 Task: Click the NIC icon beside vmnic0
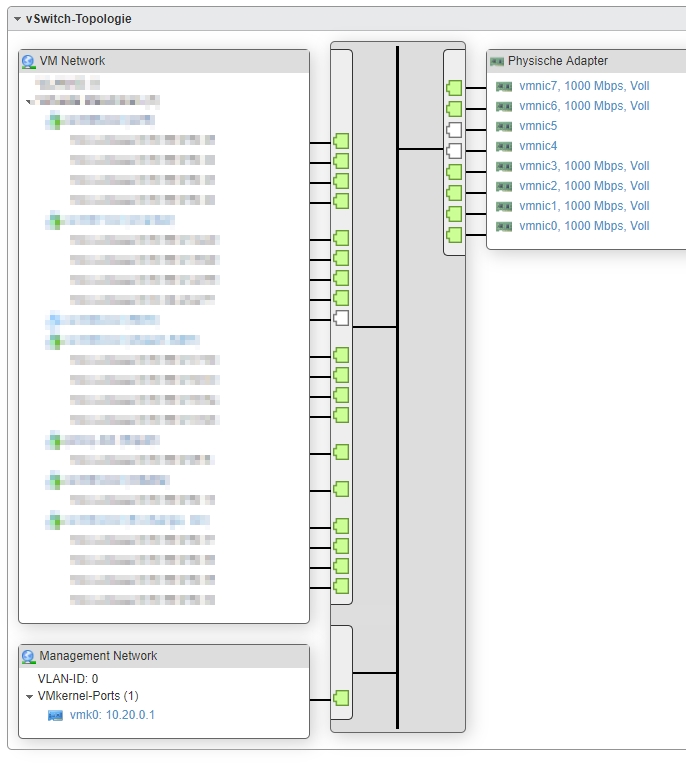point(504,227)
